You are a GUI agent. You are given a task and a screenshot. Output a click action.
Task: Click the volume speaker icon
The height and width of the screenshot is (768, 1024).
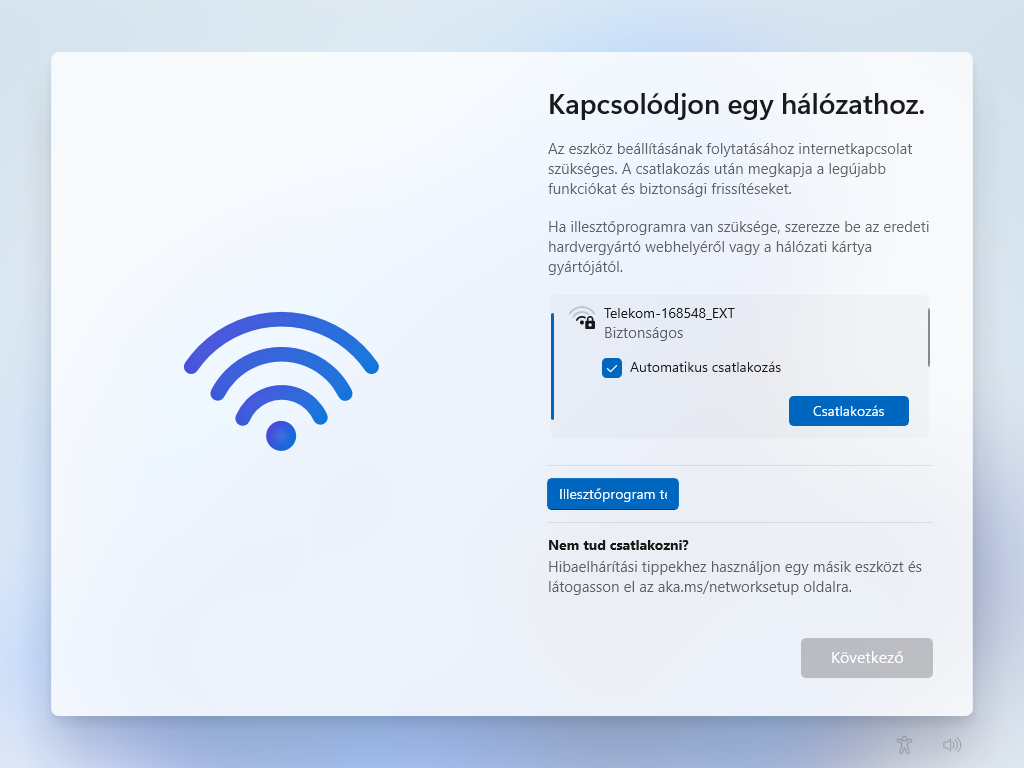point(952,744)
